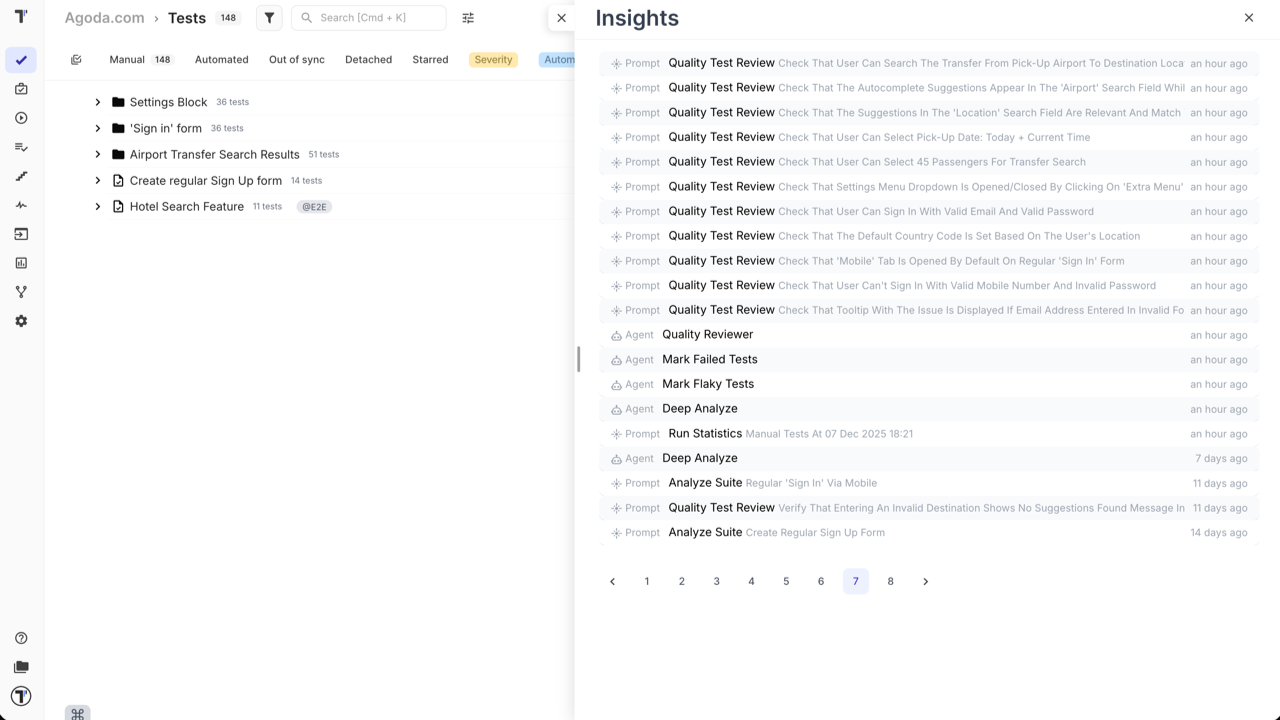Open the import tests icon

(x=21, y=234)
